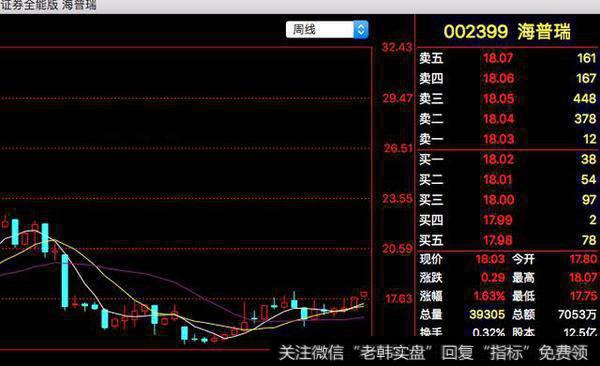Click price axis label 29.47

click(398, 98)
